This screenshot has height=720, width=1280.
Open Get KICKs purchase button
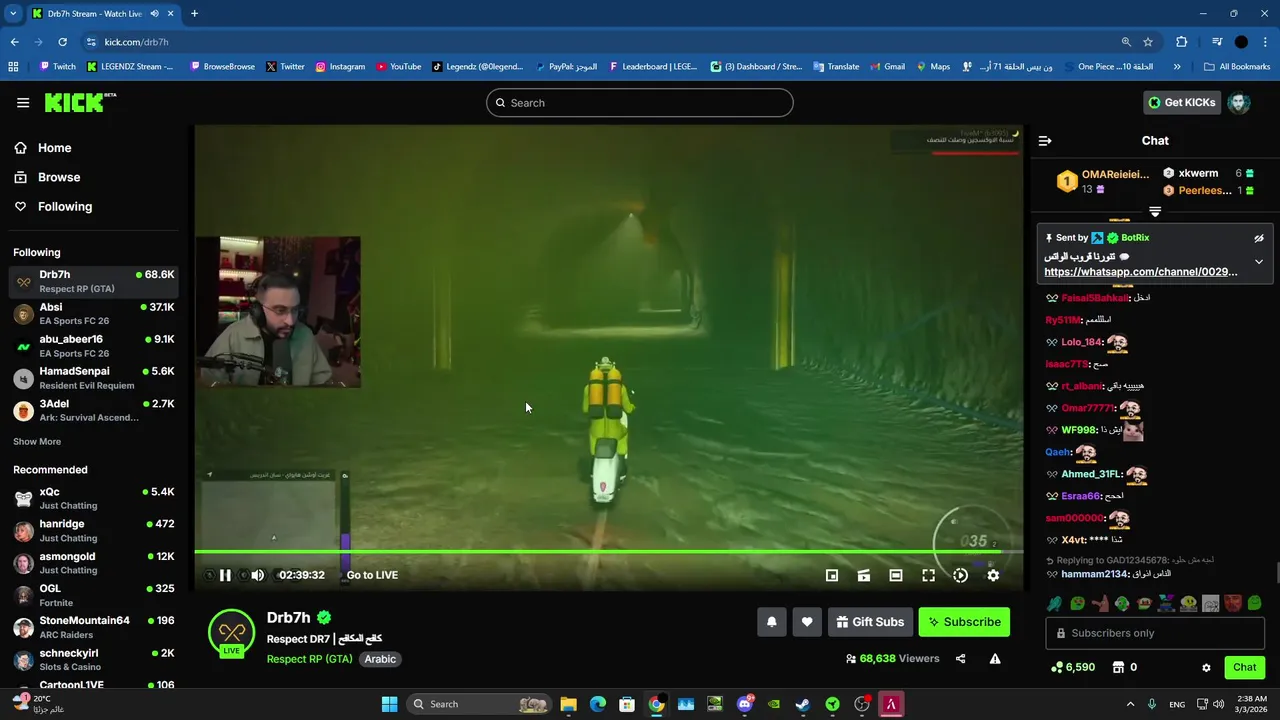(x=1182, y=103)
